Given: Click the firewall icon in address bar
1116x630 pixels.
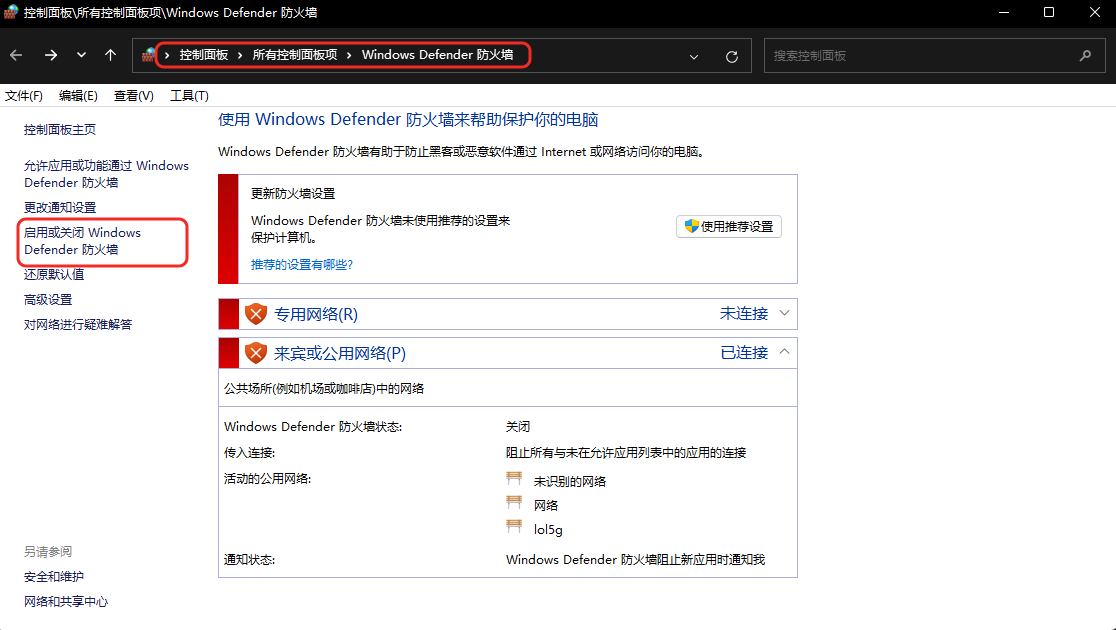Looking at the screenshot, I should pos(148,55).
